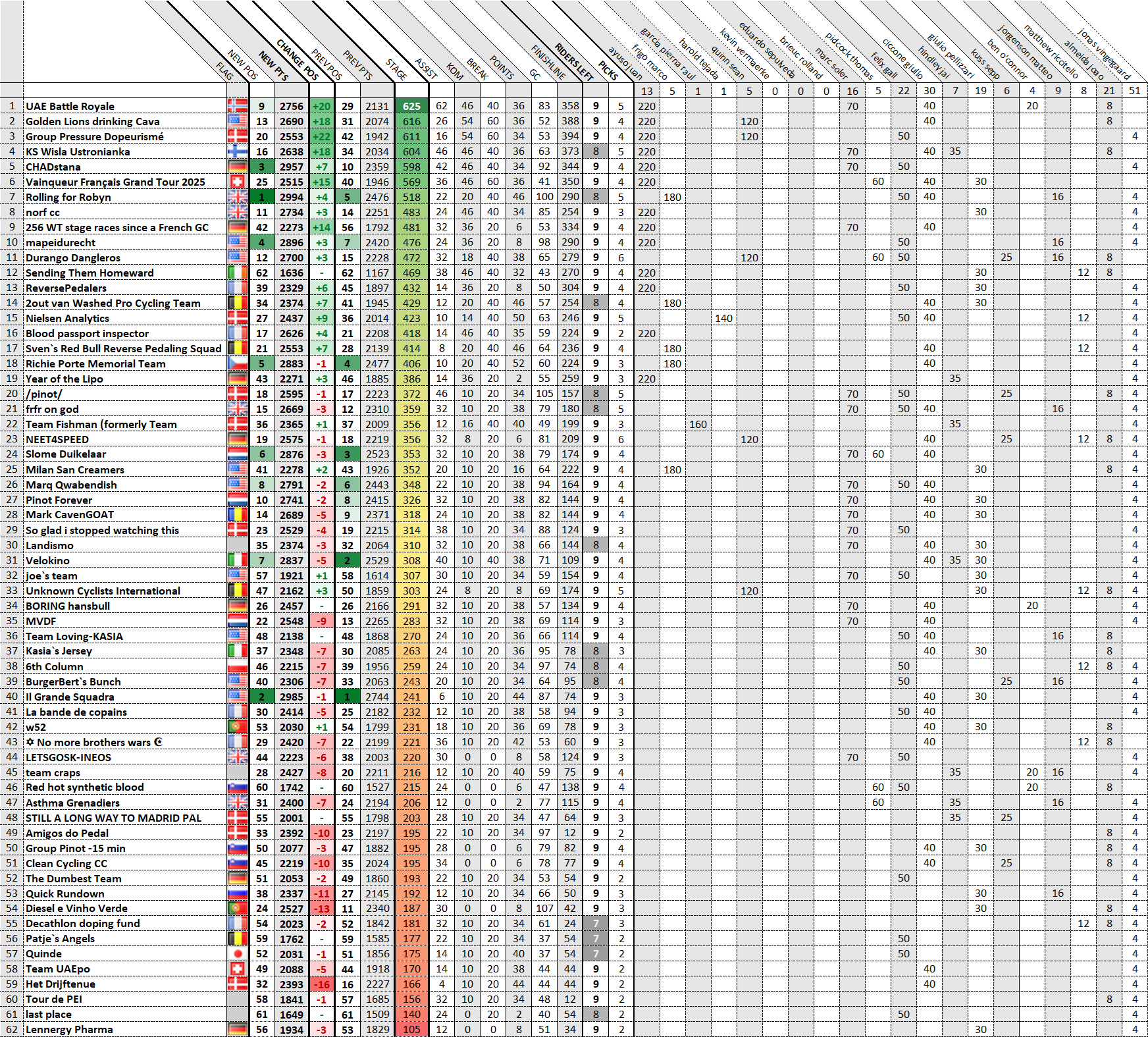Viewport: 1148px width, 1037px height.
Task: Click the 140 cell in Nielsen Analytics row
Action: point(723,318)
